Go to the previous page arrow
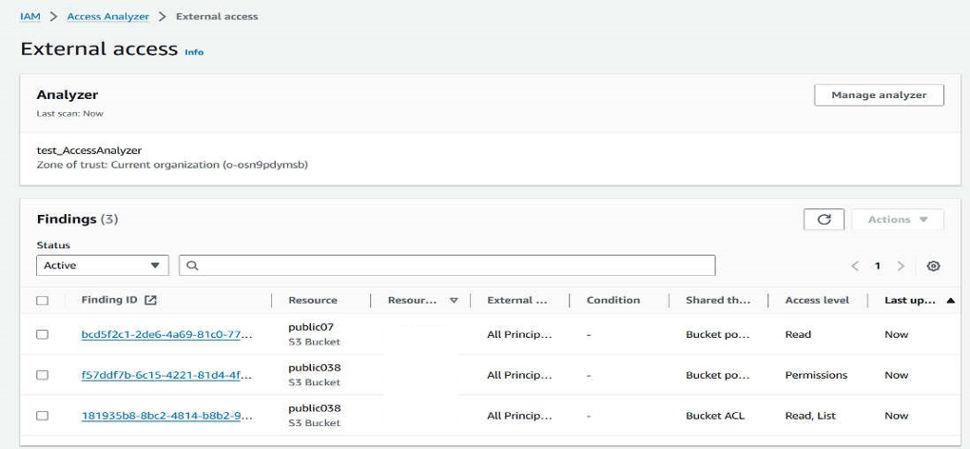Image resolution: width=970 pixels, height=449 pixels. [x=855, y=266]
